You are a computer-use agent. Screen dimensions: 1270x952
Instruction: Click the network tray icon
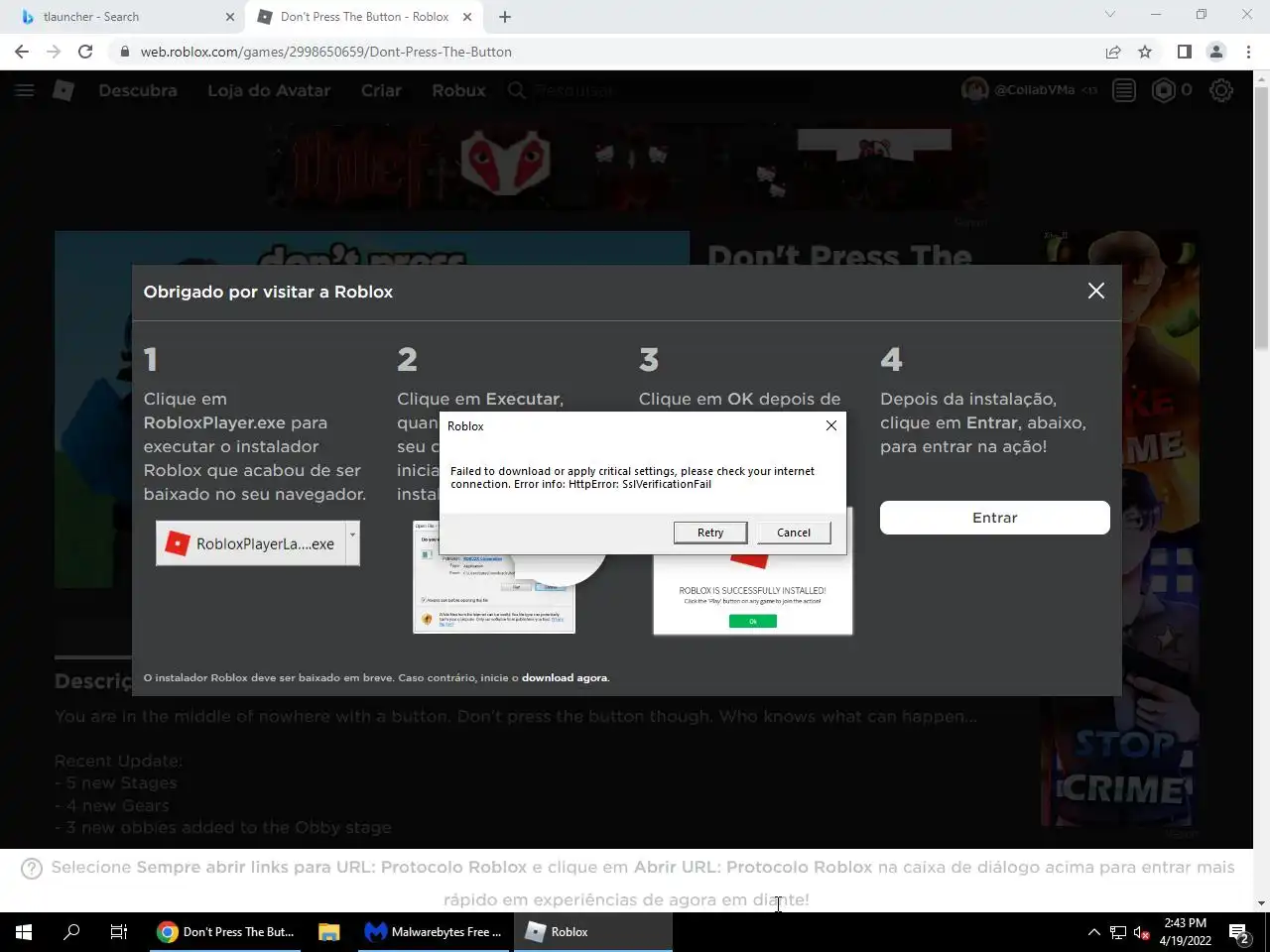point(1118,932)
